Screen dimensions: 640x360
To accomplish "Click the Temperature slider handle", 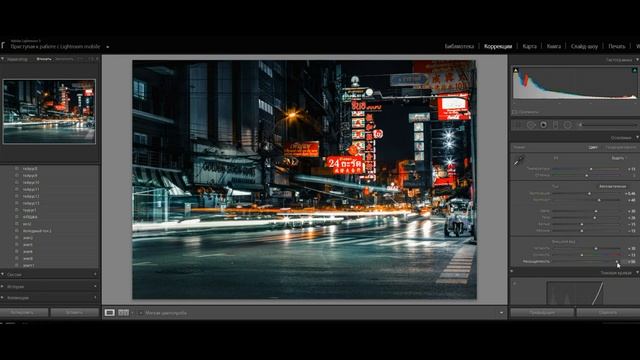I will (591, 169).
